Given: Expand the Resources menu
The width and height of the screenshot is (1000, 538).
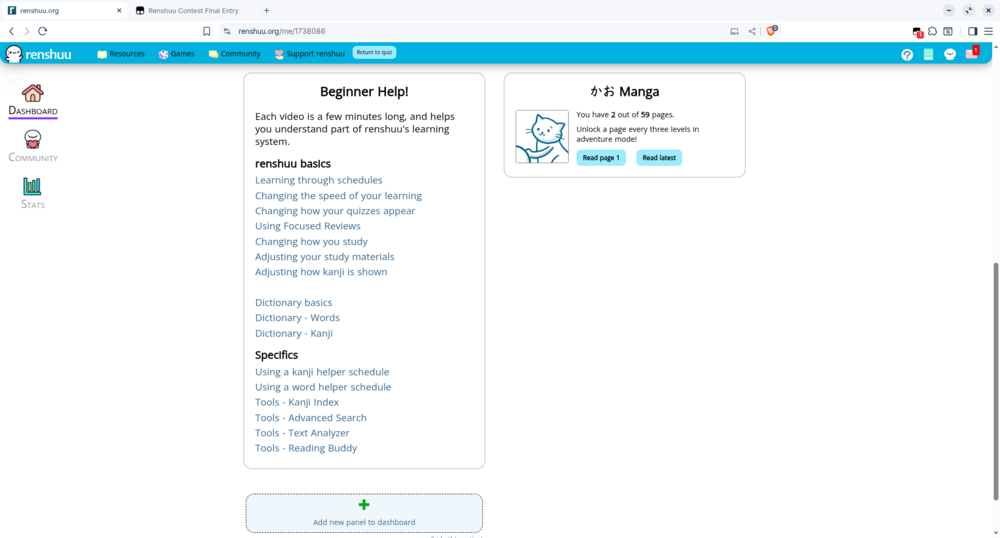Looking at the screenshot, I should (x=121, y=54).
